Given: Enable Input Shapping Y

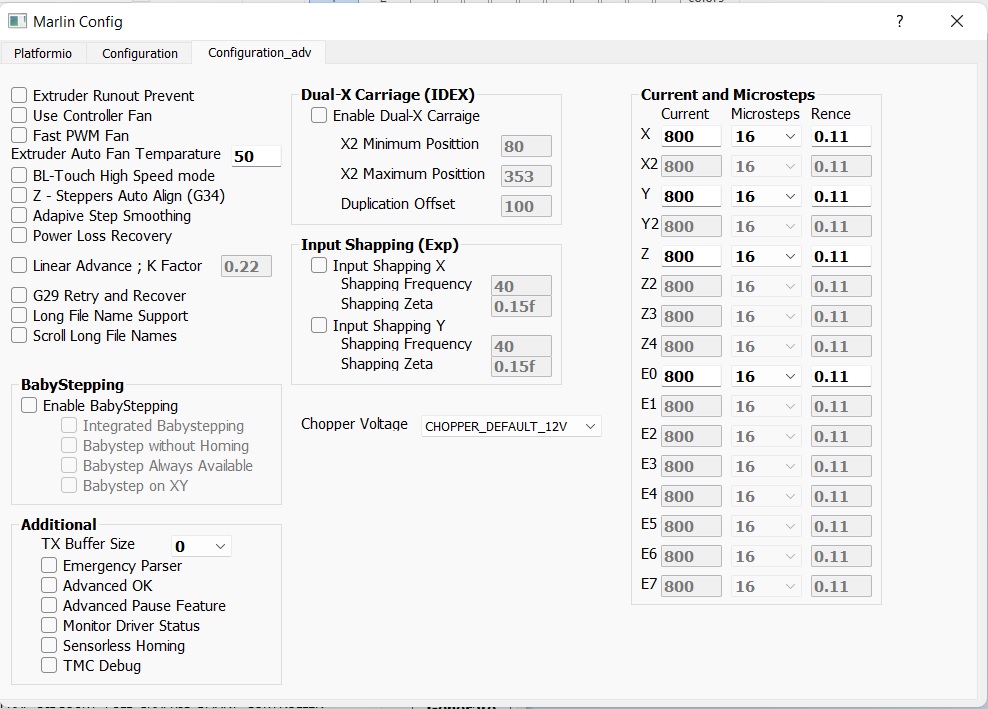Looking at the screenshot, I should [x=317, y=325].
